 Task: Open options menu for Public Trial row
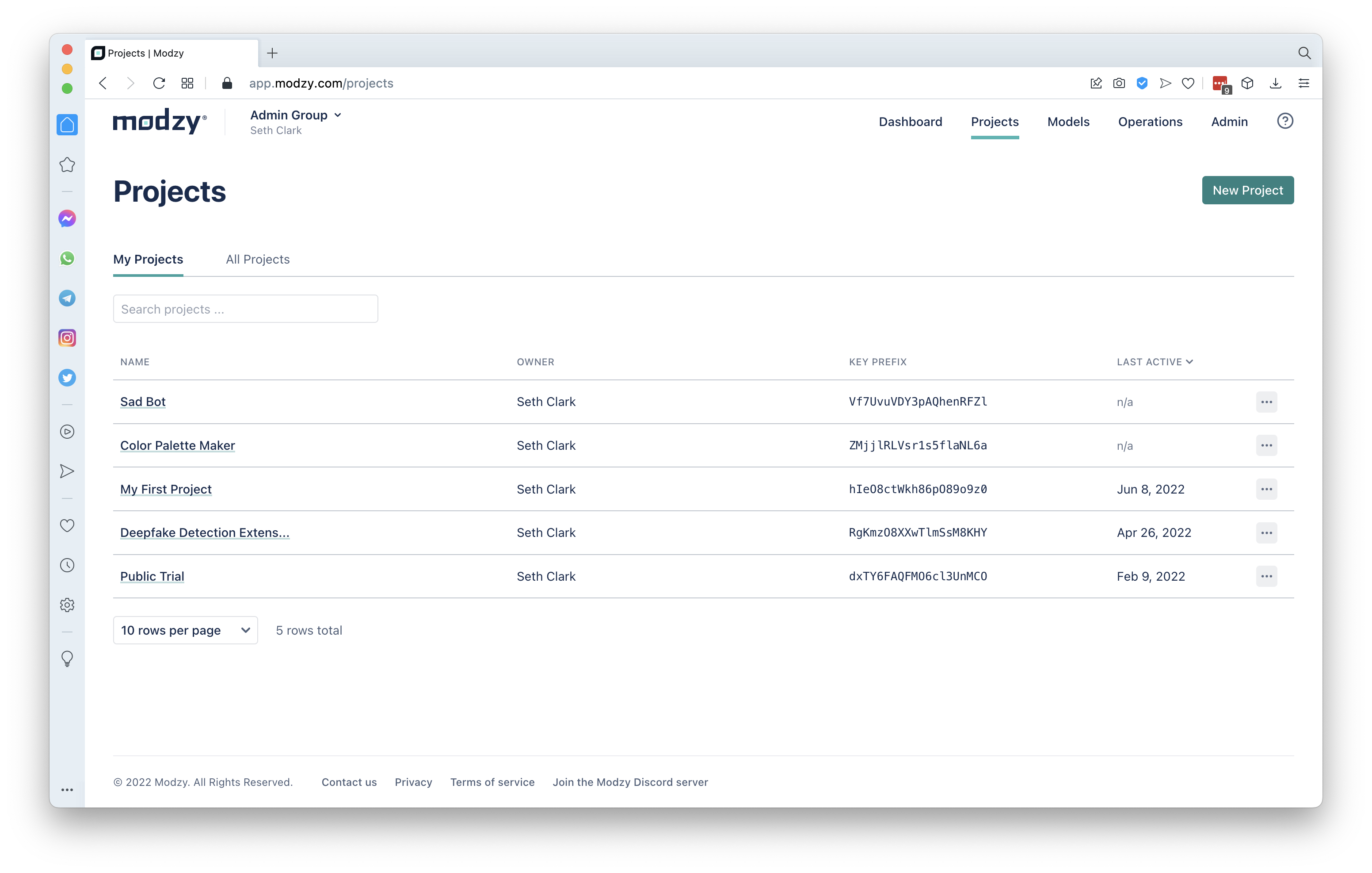(x=1266, y=577)
